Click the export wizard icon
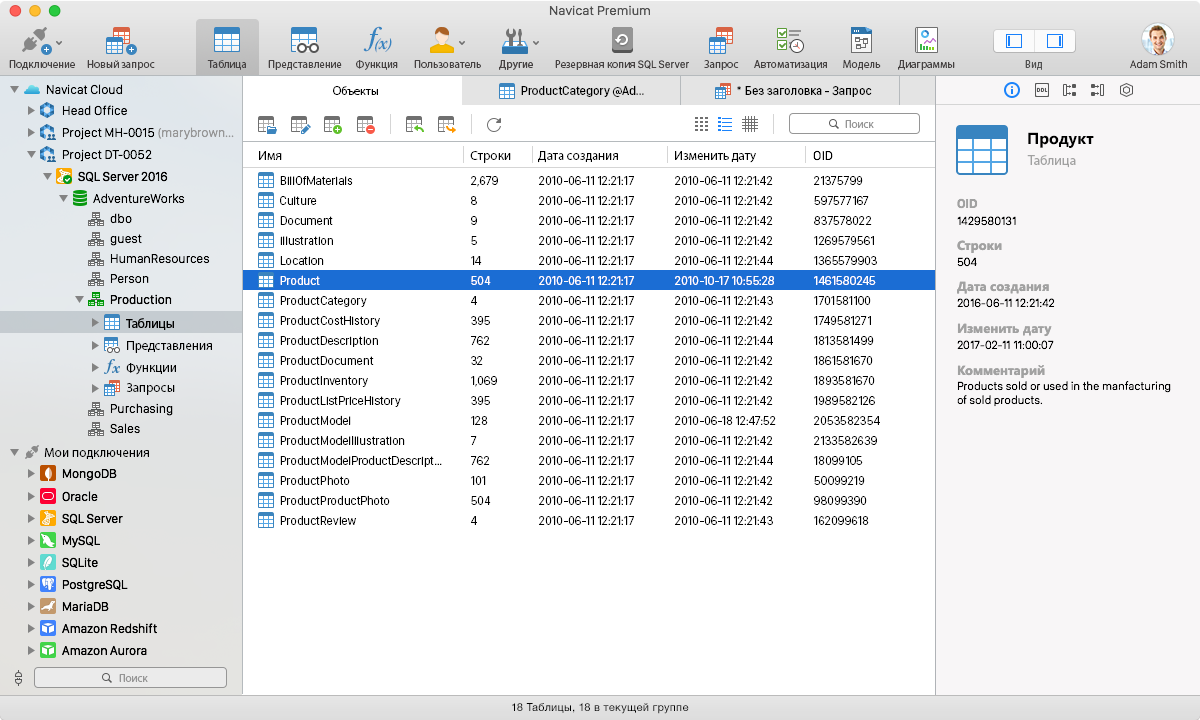This screenshot has width=1200, height=720. pyautogui.click(x=446, y=125)
